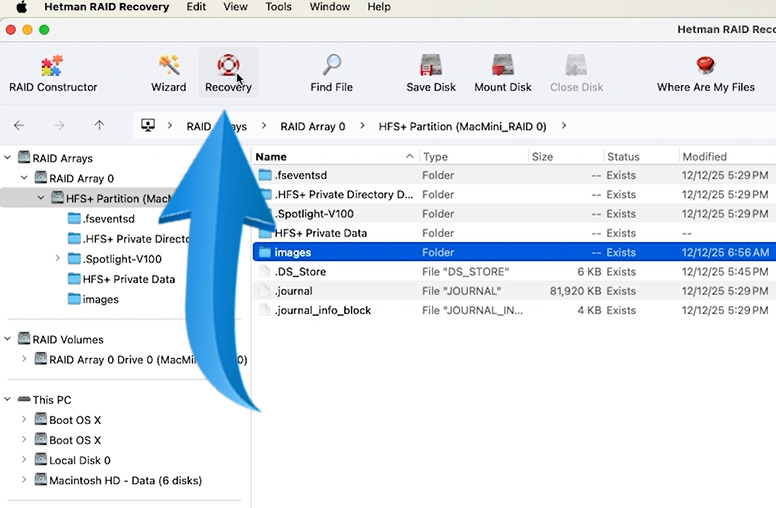Select the images folder in file list

[x=514, y=253]
